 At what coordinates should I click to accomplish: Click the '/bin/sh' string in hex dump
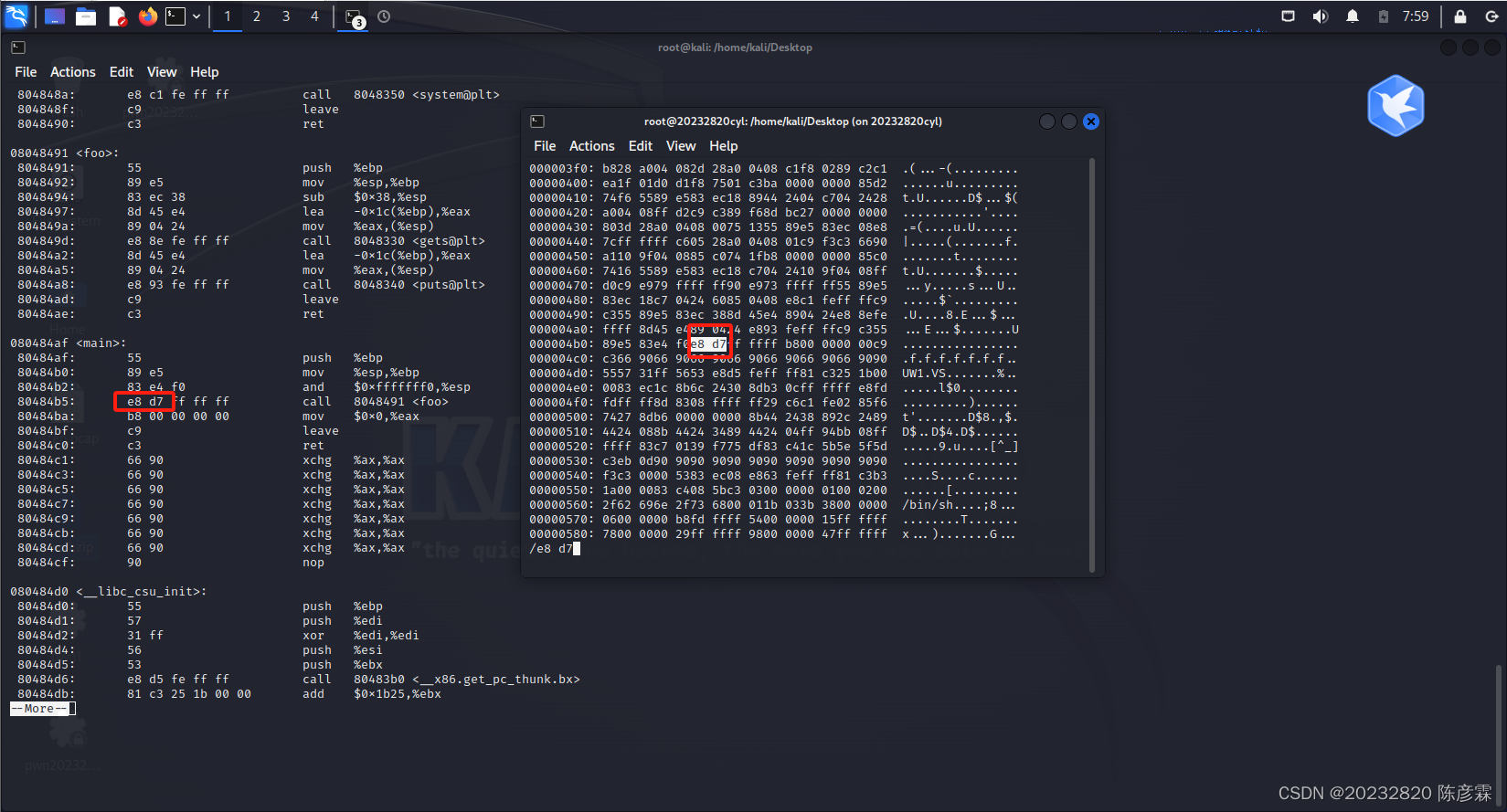point(928,505)
